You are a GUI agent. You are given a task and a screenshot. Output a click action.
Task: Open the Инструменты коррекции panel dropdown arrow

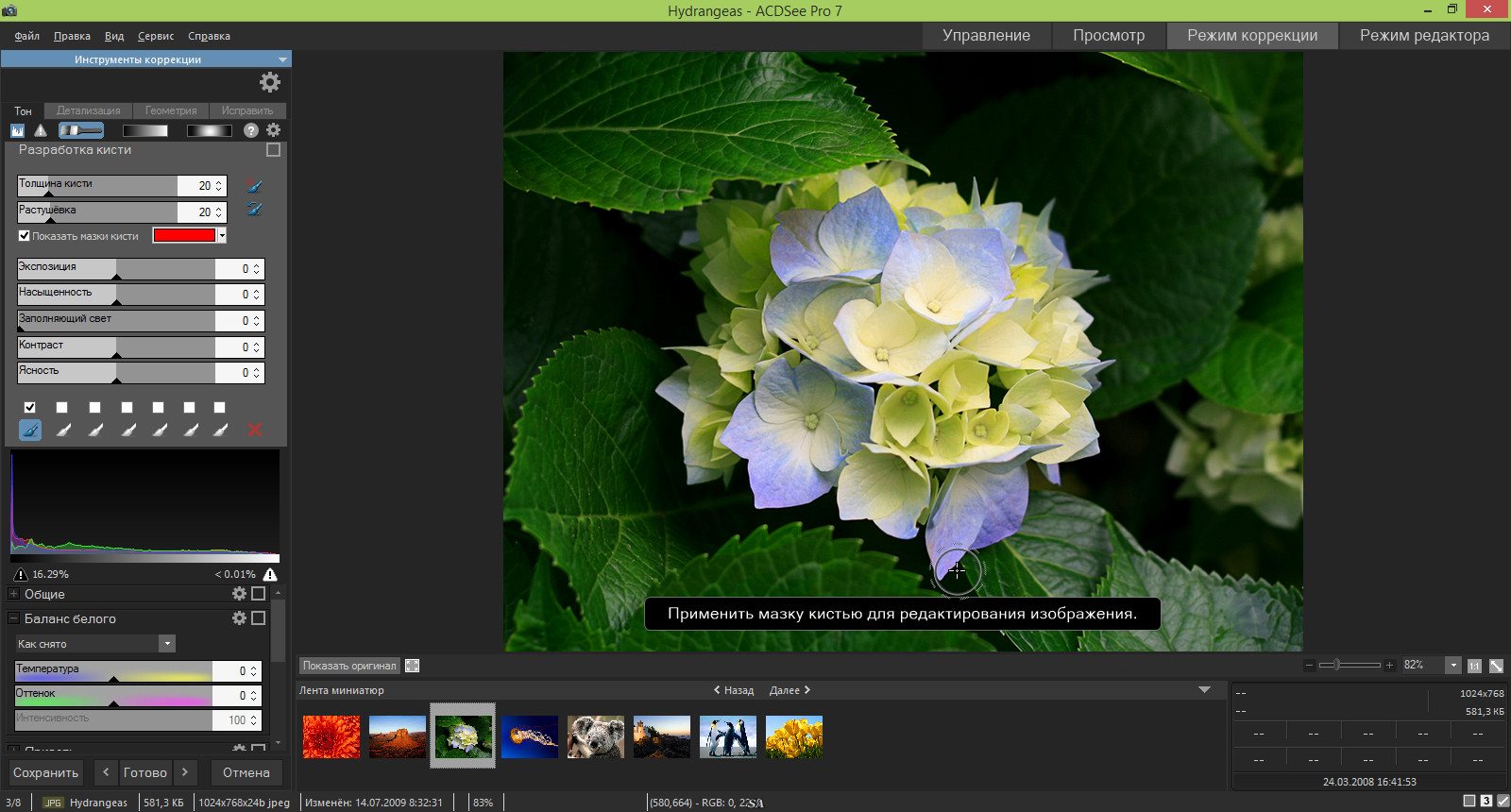pos(281,59)
